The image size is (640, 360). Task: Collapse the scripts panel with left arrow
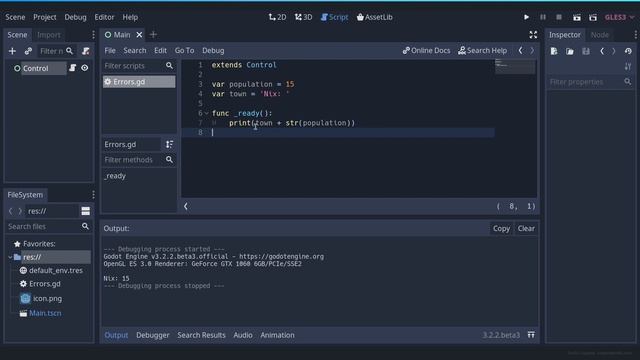186,206
